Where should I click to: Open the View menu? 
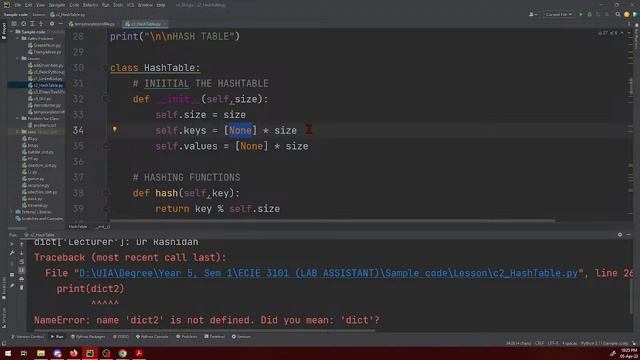40,5
